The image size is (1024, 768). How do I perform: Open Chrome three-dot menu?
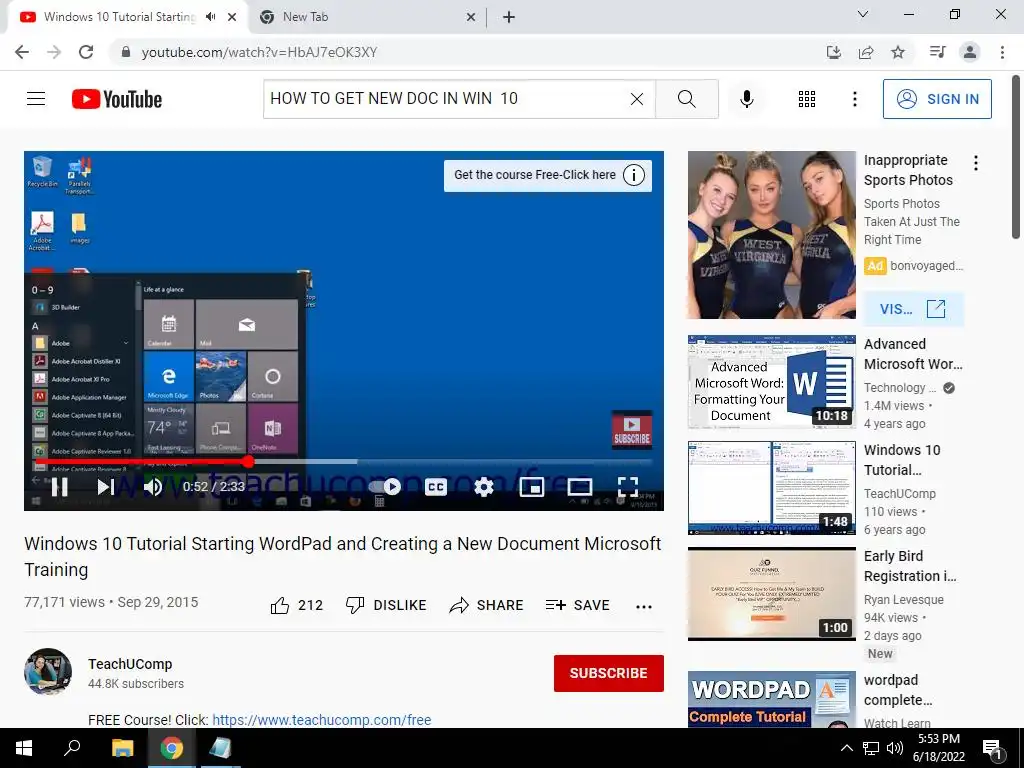click(x=1002, y=52)
